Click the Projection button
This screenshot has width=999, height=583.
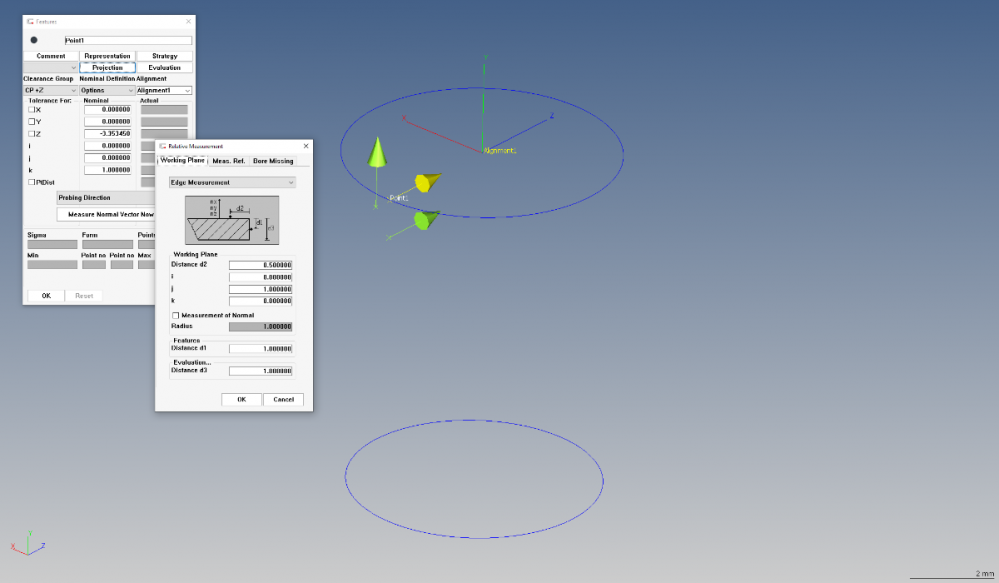[x=107, y=68]
